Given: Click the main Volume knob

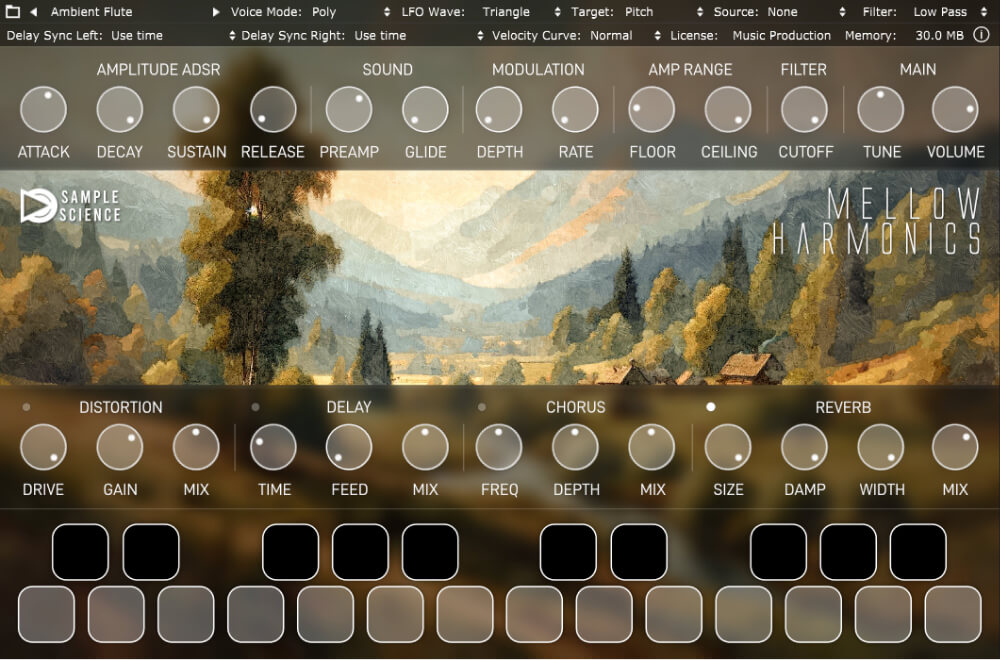Looking at the screenshot, I should (955, 110).
